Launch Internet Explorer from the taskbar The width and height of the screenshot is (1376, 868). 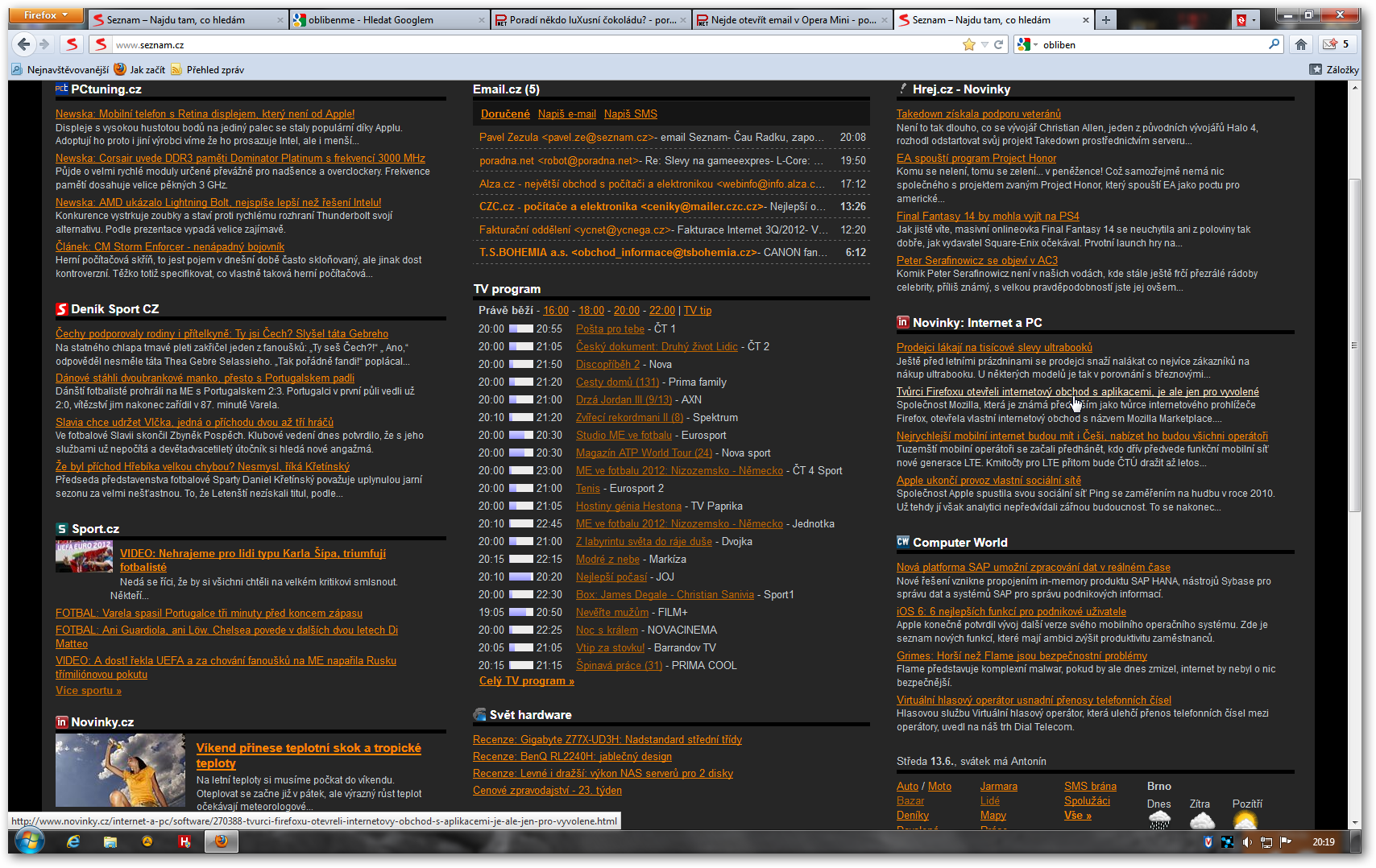click(x=73, y=842)
